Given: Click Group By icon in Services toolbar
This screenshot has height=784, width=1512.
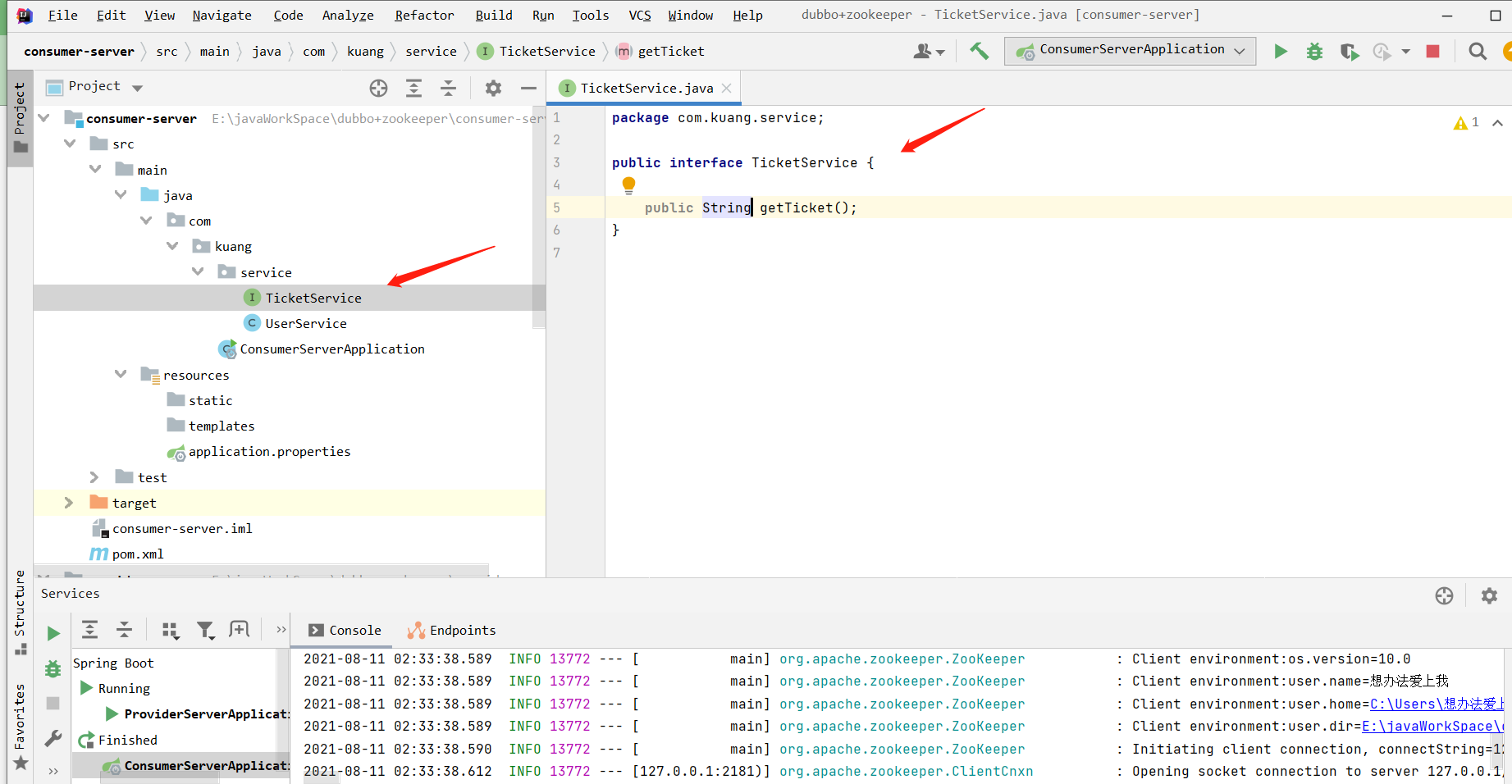Looking at the screenshot, I should (x=170, y=630).
